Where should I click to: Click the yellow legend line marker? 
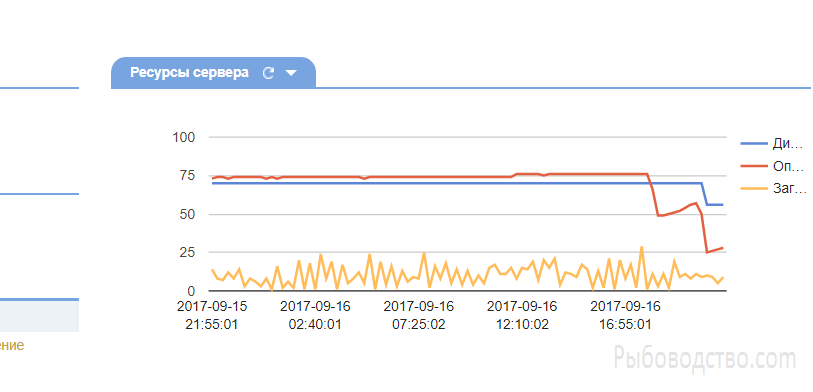point(753,189)
